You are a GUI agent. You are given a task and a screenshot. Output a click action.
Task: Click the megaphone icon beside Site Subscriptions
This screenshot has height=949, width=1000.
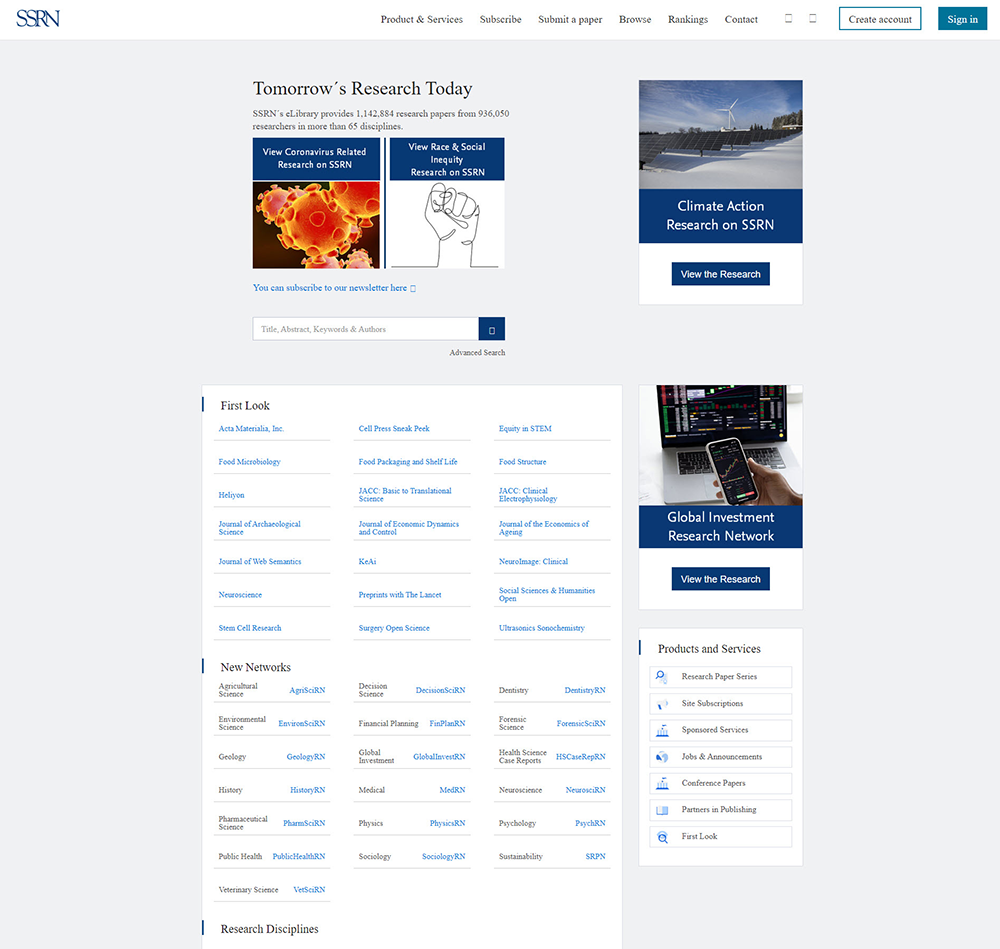(660, 704)
